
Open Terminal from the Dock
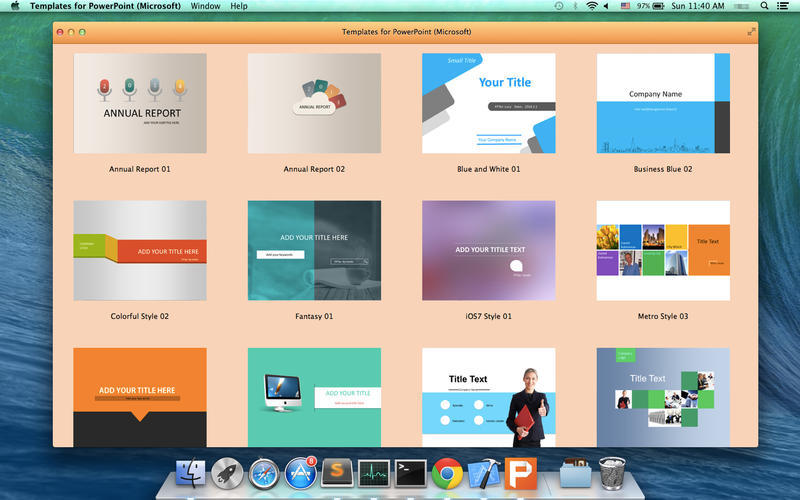411,473
